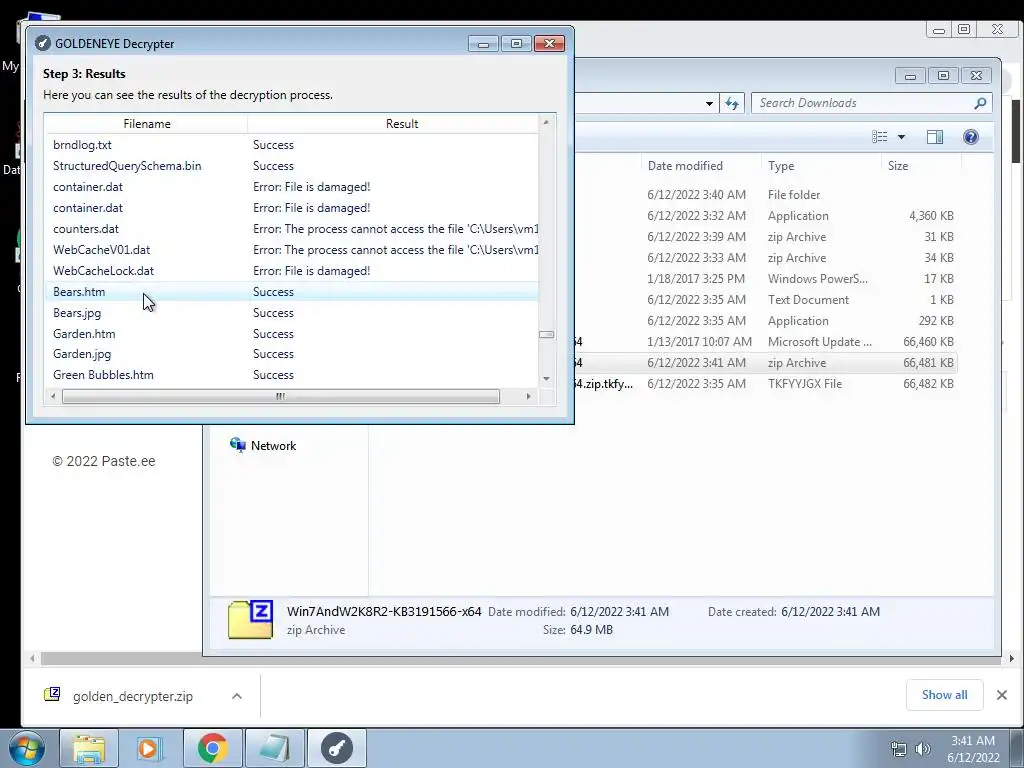This screenshot has width=1024, height=768.
Task: Select the Bears.jpg result row
Action: tap(292, 313)
